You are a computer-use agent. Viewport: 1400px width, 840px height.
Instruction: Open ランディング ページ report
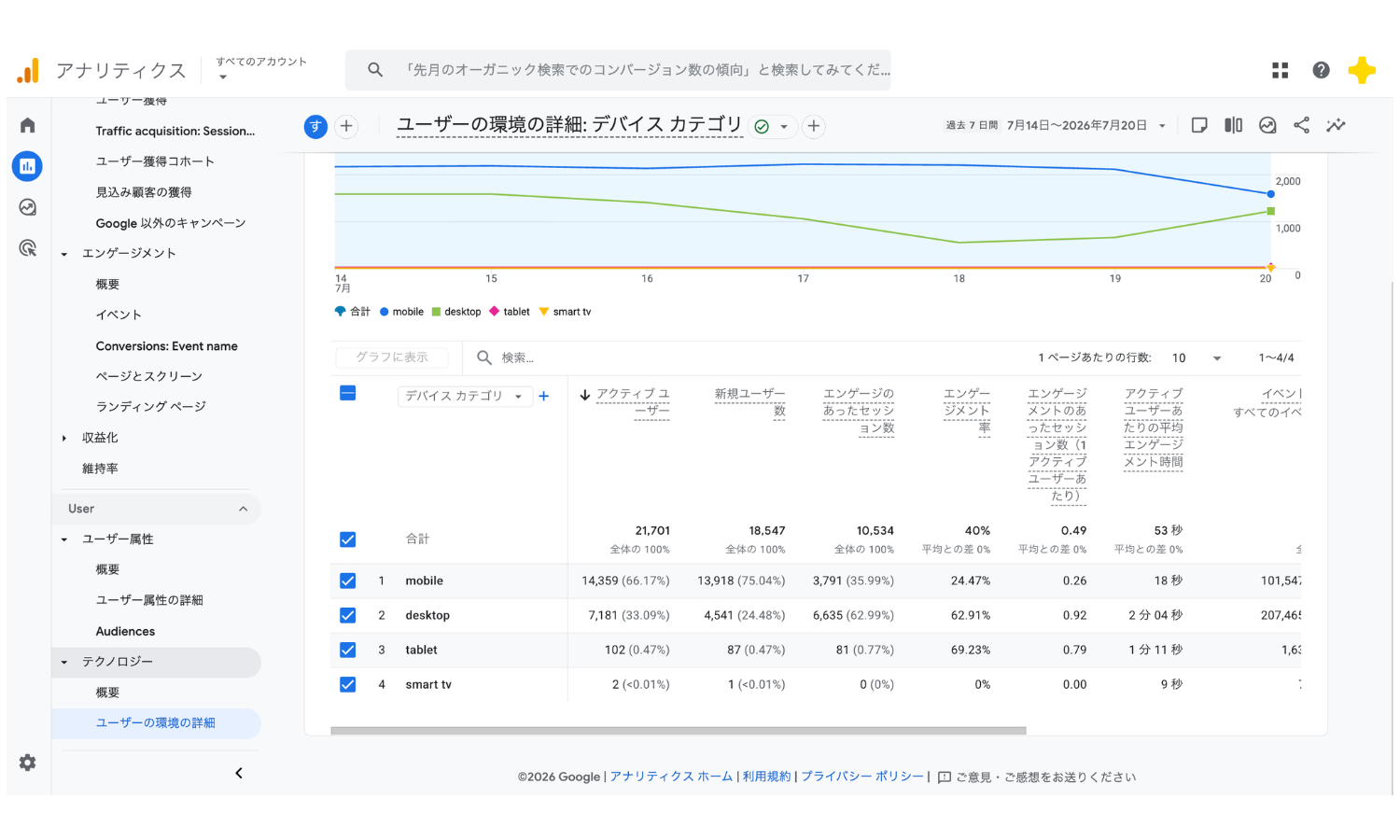tap(150, 406)
